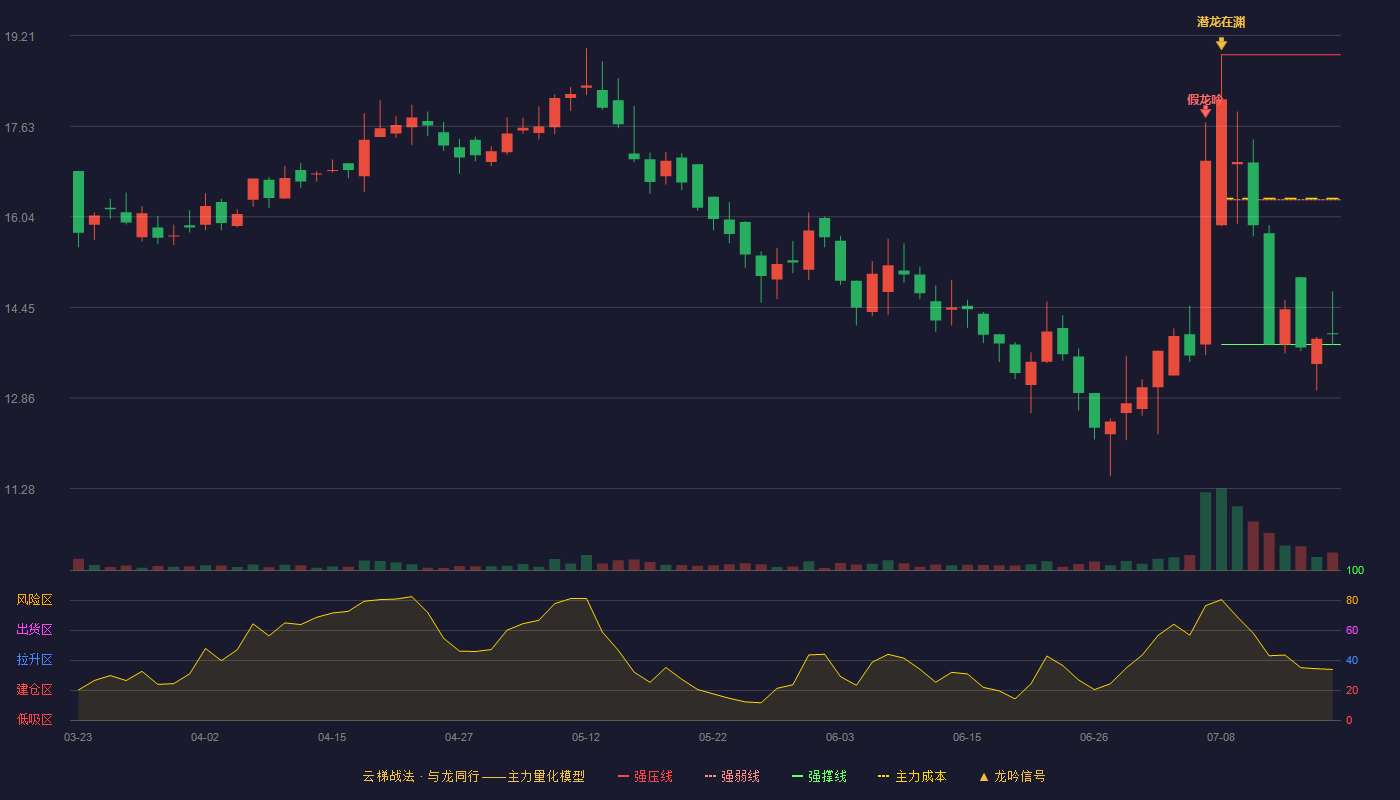1400x800 pixels.
Task: Click the 04-27 date label
Action: point(459,737)
